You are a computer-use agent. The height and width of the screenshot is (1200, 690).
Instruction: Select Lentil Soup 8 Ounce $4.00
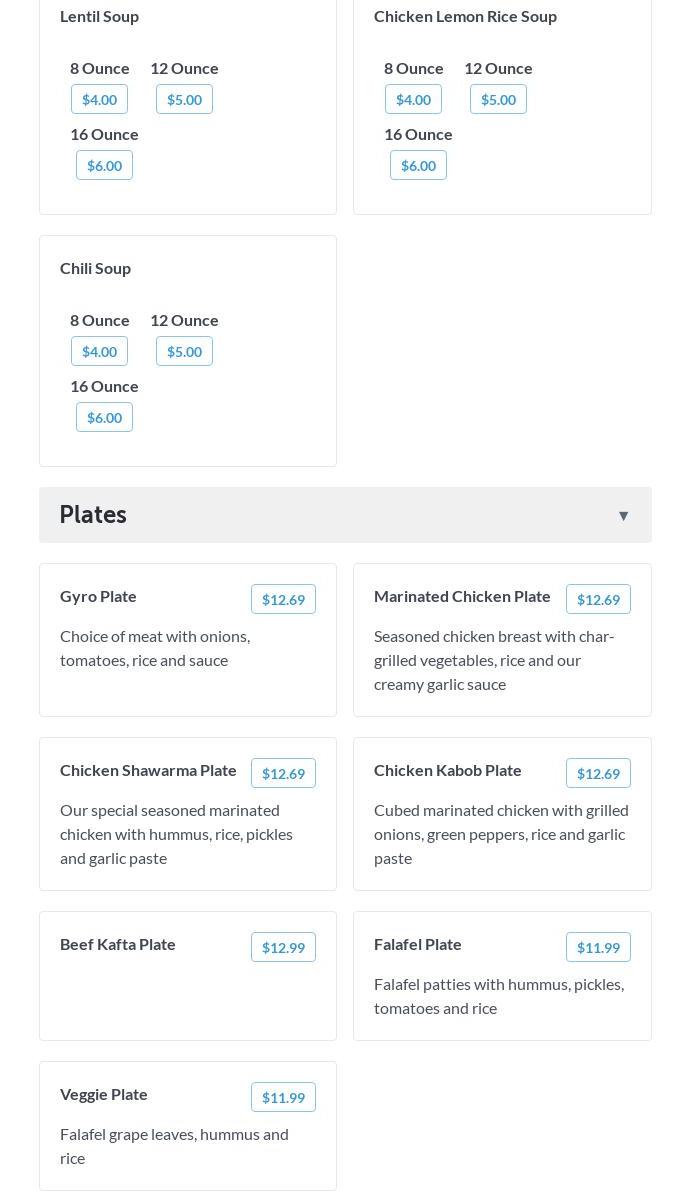(99, 100)
